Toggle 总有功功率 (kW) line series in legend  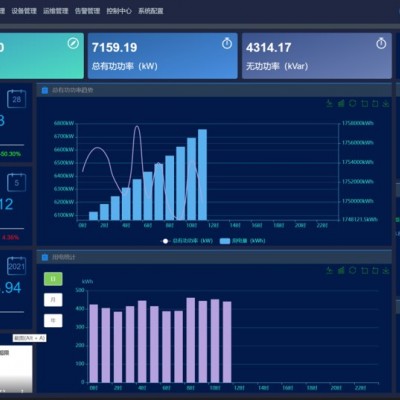click(x=187, y=241)
